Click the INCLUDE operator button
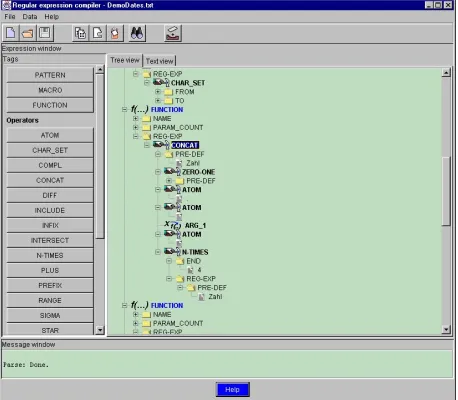 click(x=50, y=210)
